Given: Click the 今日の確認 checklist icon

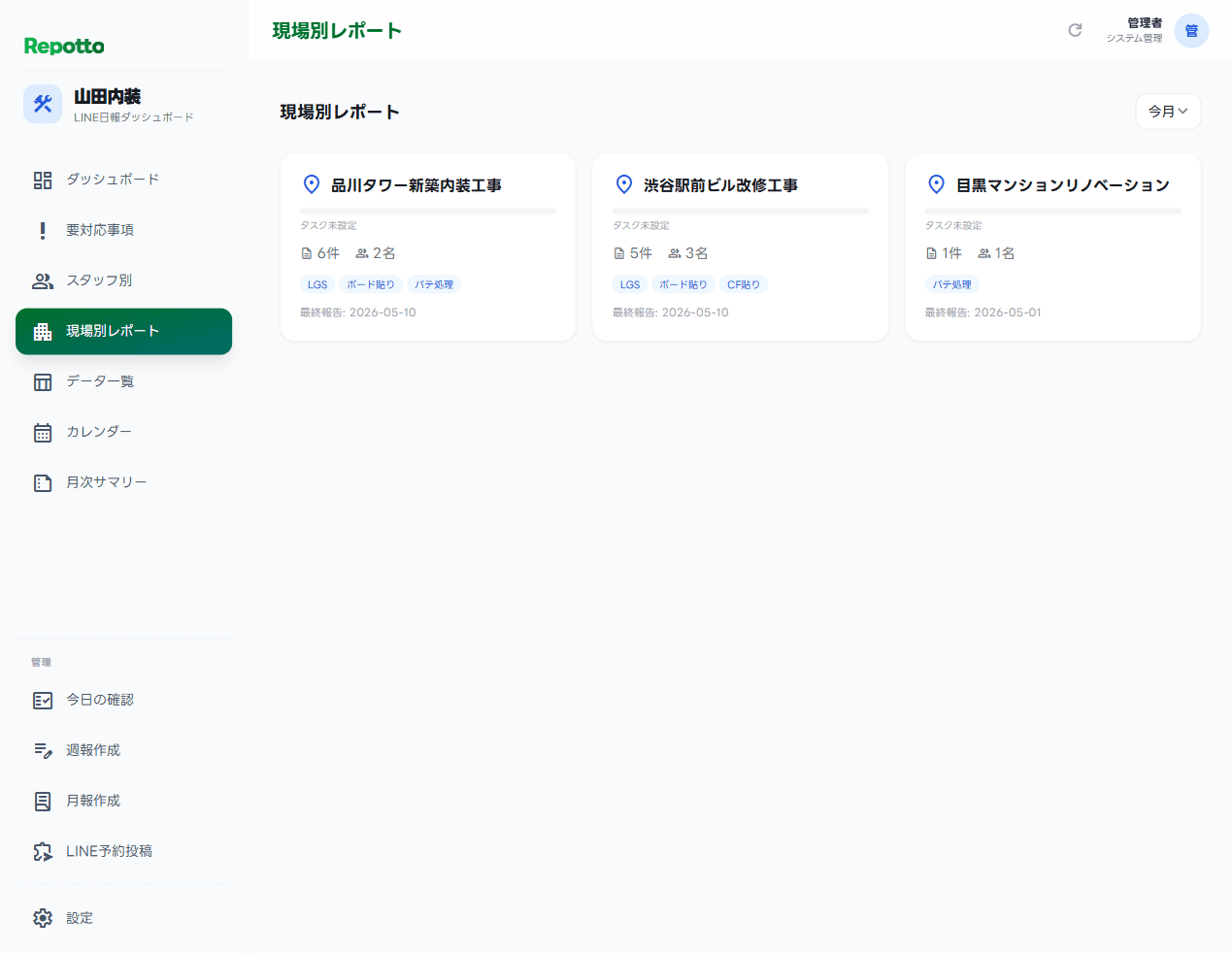Looking at the screenshot, I should coord(43,700).
